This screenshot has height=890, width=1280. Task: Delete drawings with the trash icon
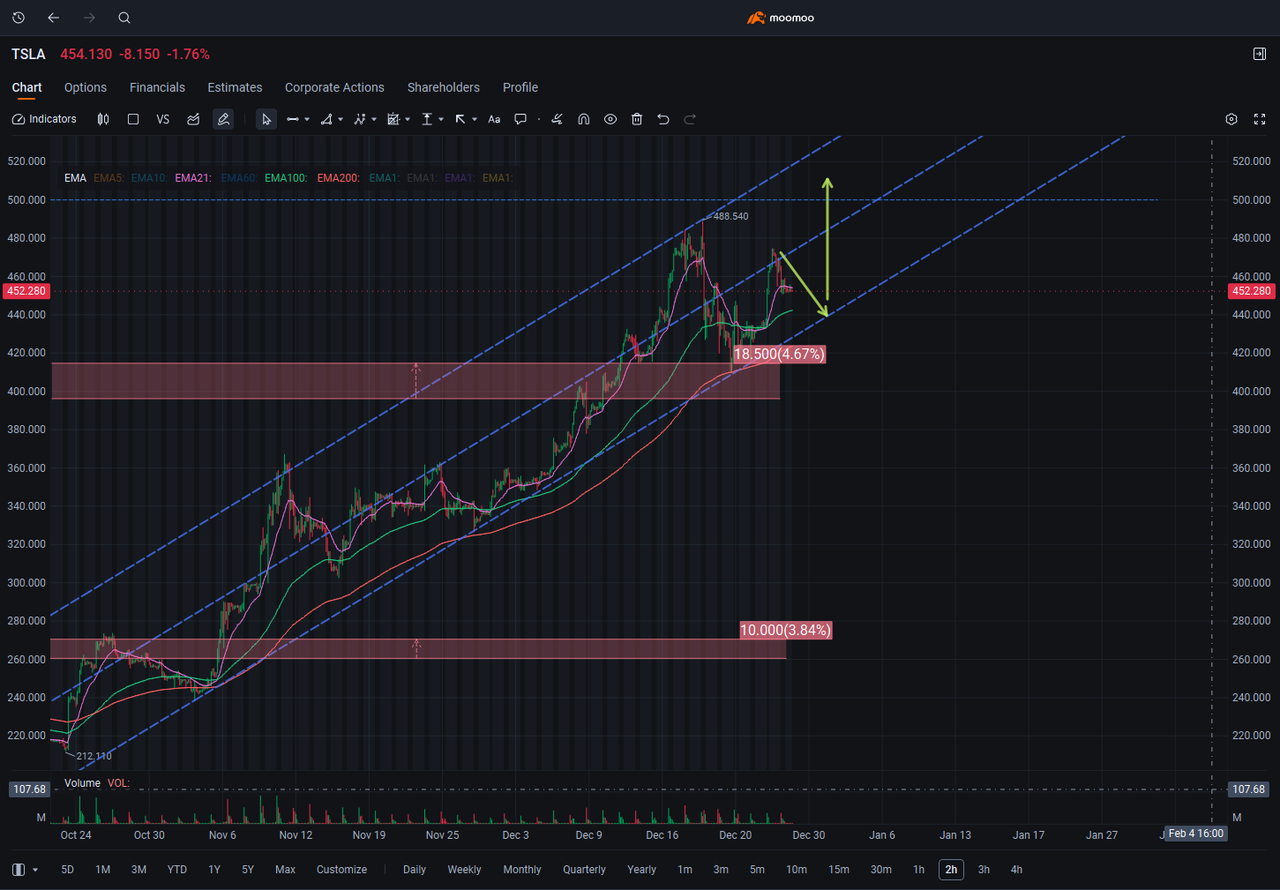pyautogui.click(x=637, y=119)
